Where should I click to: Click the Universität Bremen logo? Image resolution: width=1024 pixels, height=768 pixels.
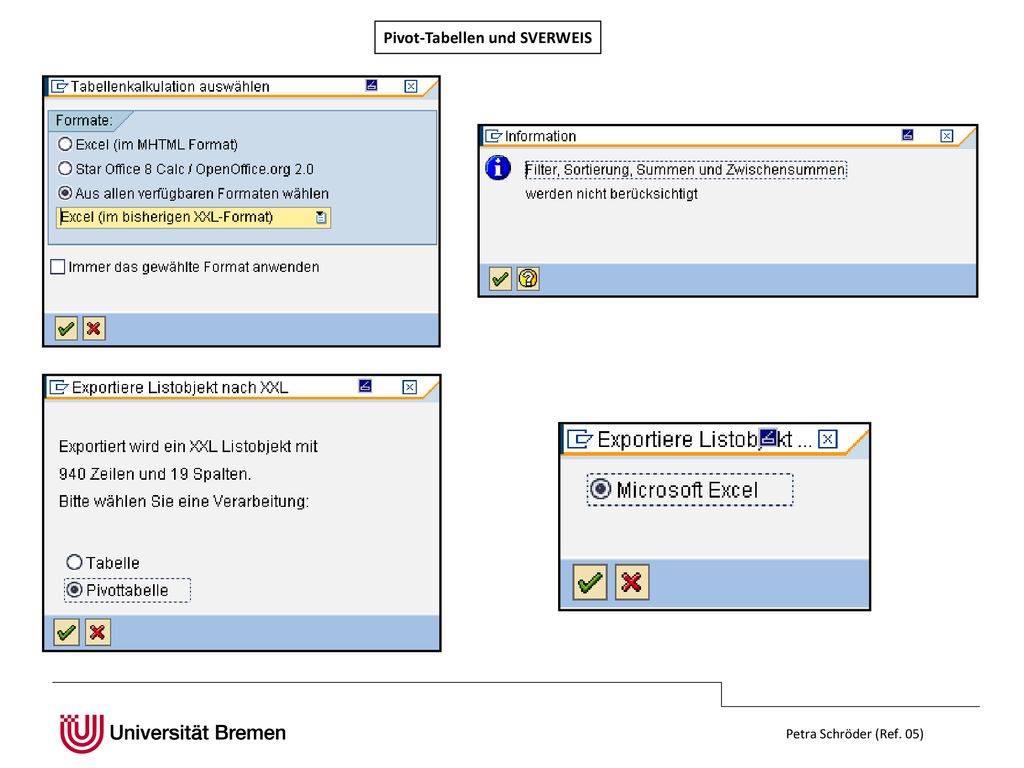172,733
